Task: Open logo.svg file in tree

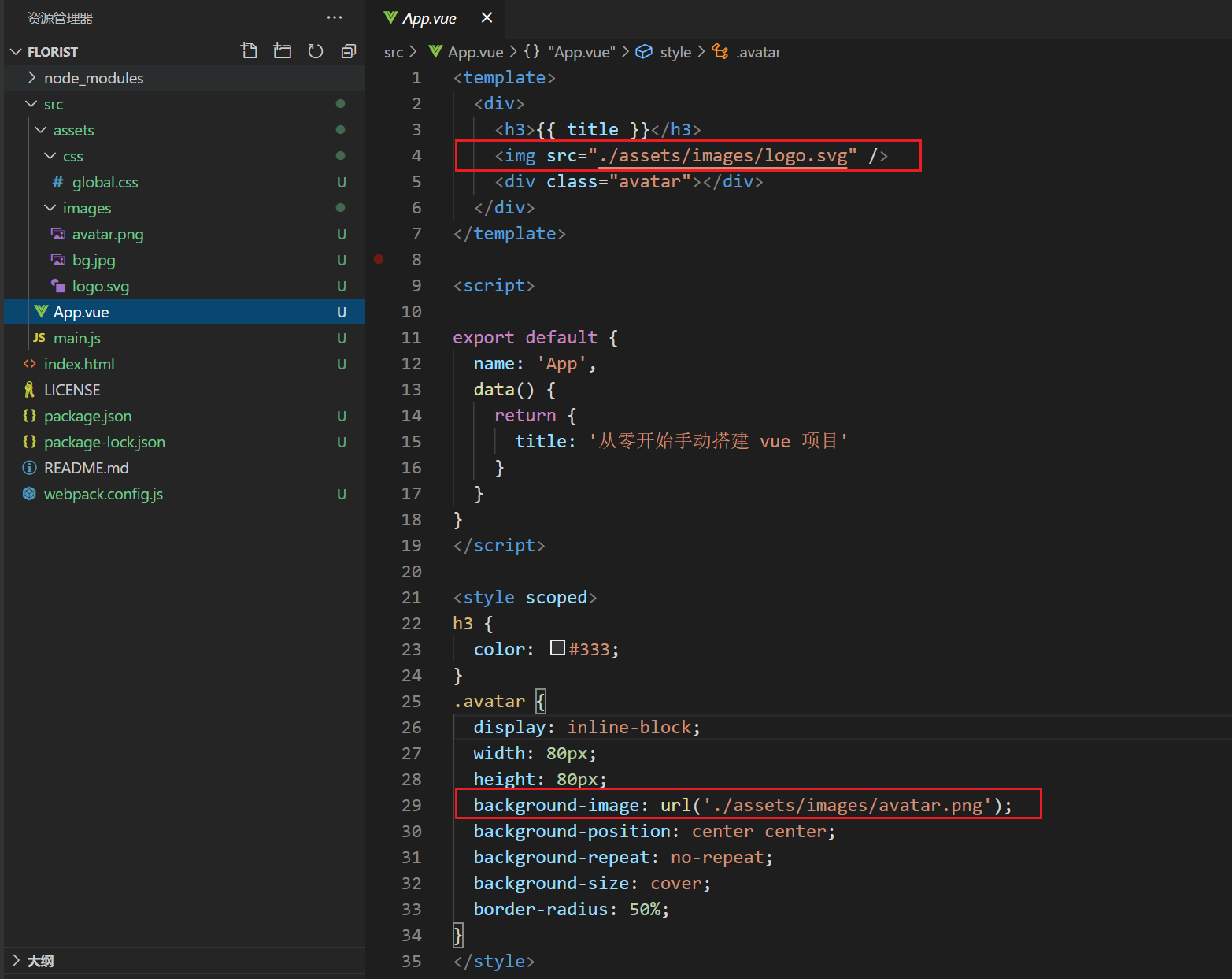Action: (x=184, y=286)
